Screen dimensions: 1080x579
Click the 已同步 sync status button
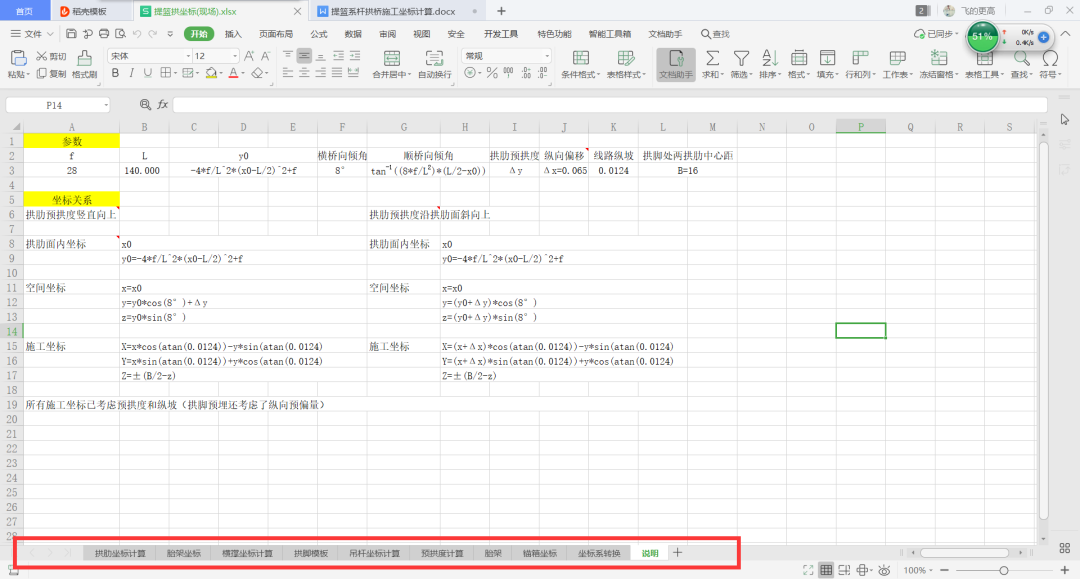tap(935, 34)
